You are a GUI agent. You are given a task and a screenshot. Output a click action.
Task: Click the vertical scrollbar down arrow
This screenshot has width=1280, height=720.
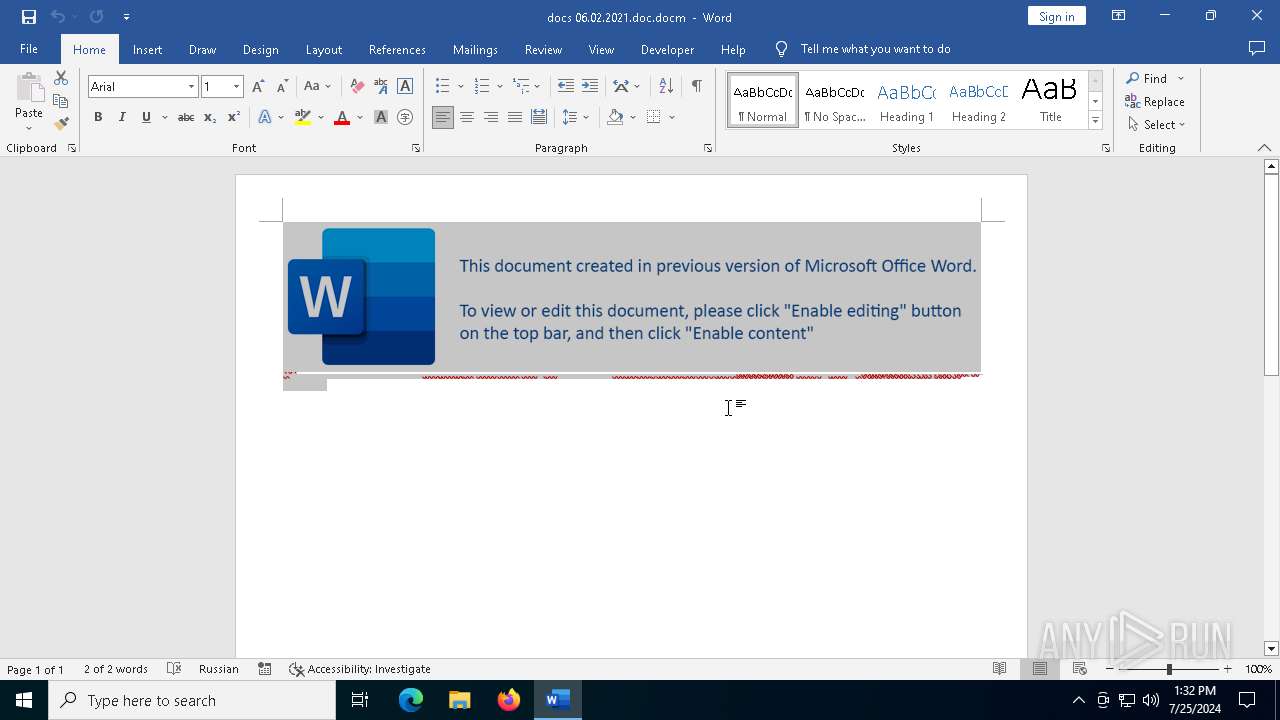pos(1271,649)
